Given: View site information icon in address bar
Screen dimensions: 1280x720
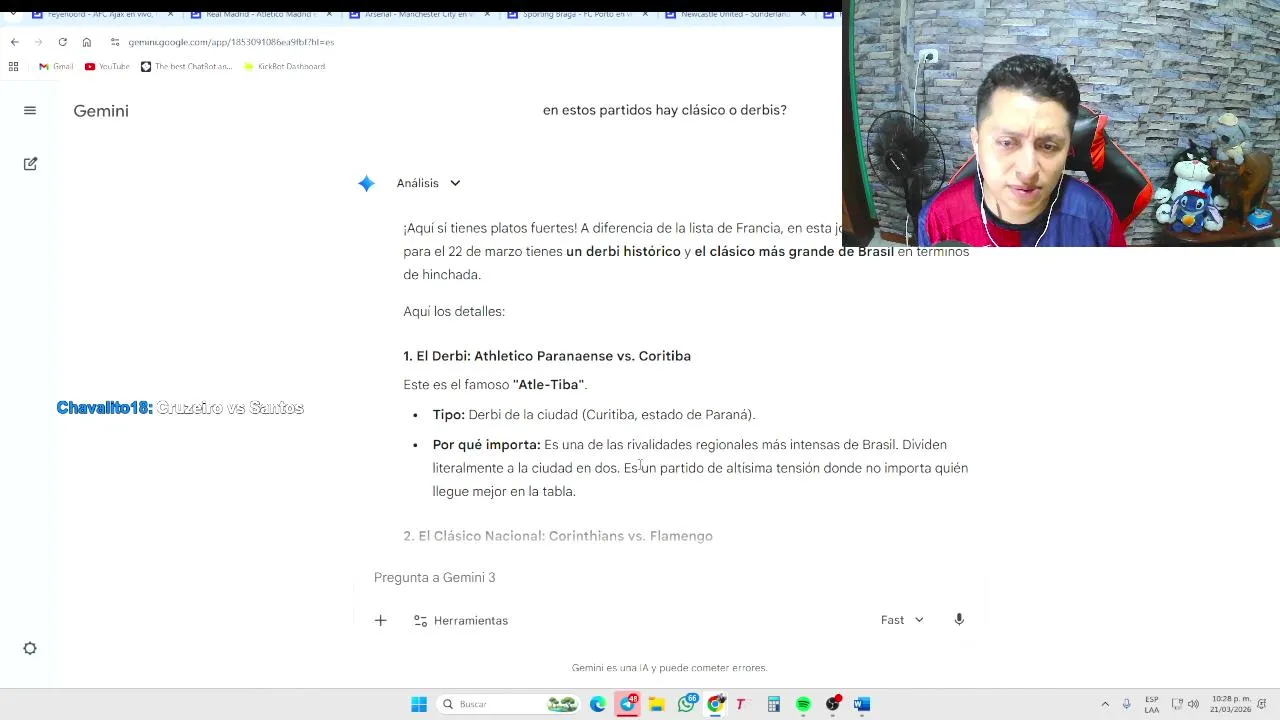Looking at the screenshot, I should 115,42.
